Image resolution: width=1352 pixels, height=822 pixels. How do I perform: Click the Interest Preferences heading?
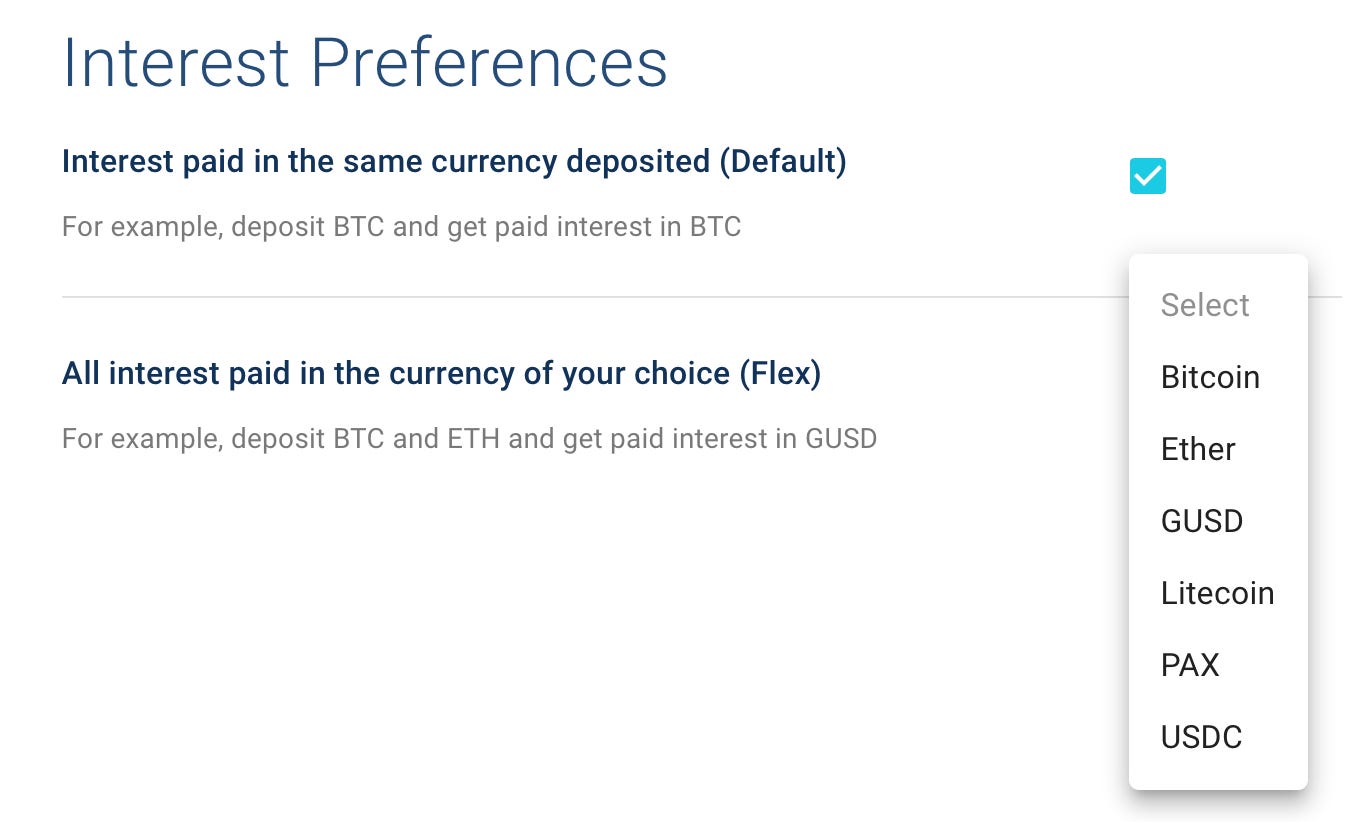364,64
